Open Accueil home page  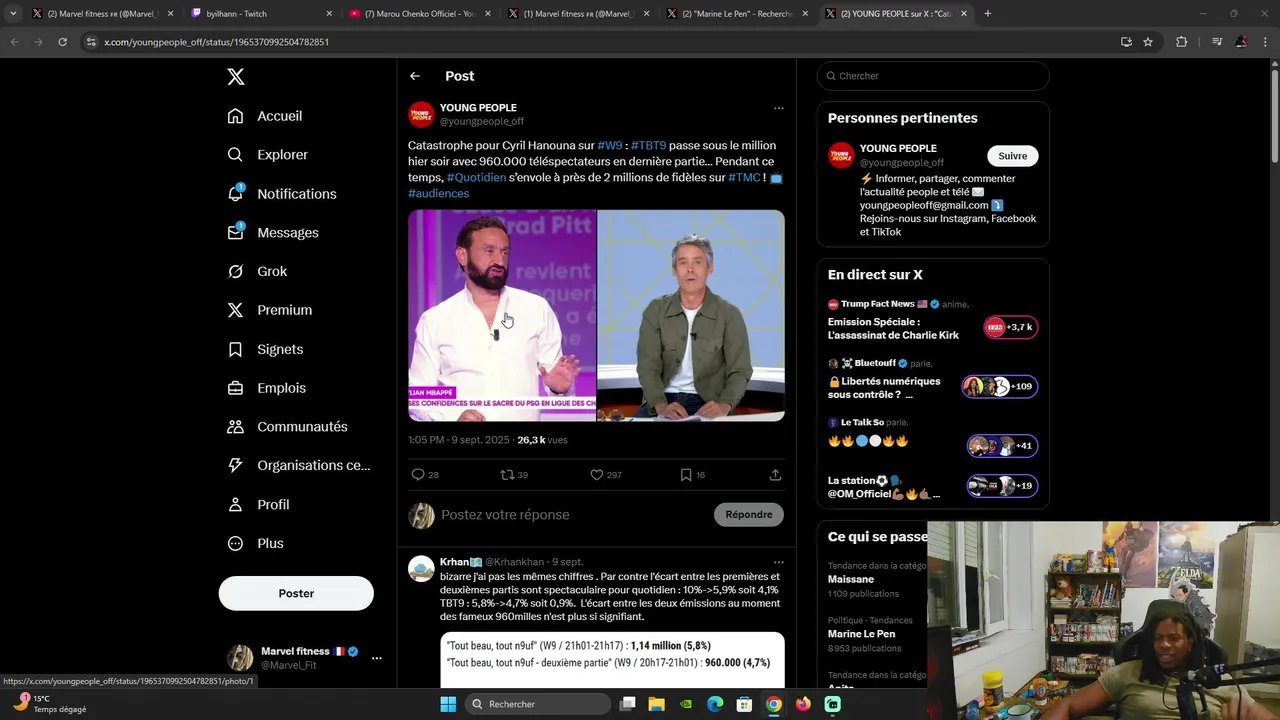pos(265,116)
